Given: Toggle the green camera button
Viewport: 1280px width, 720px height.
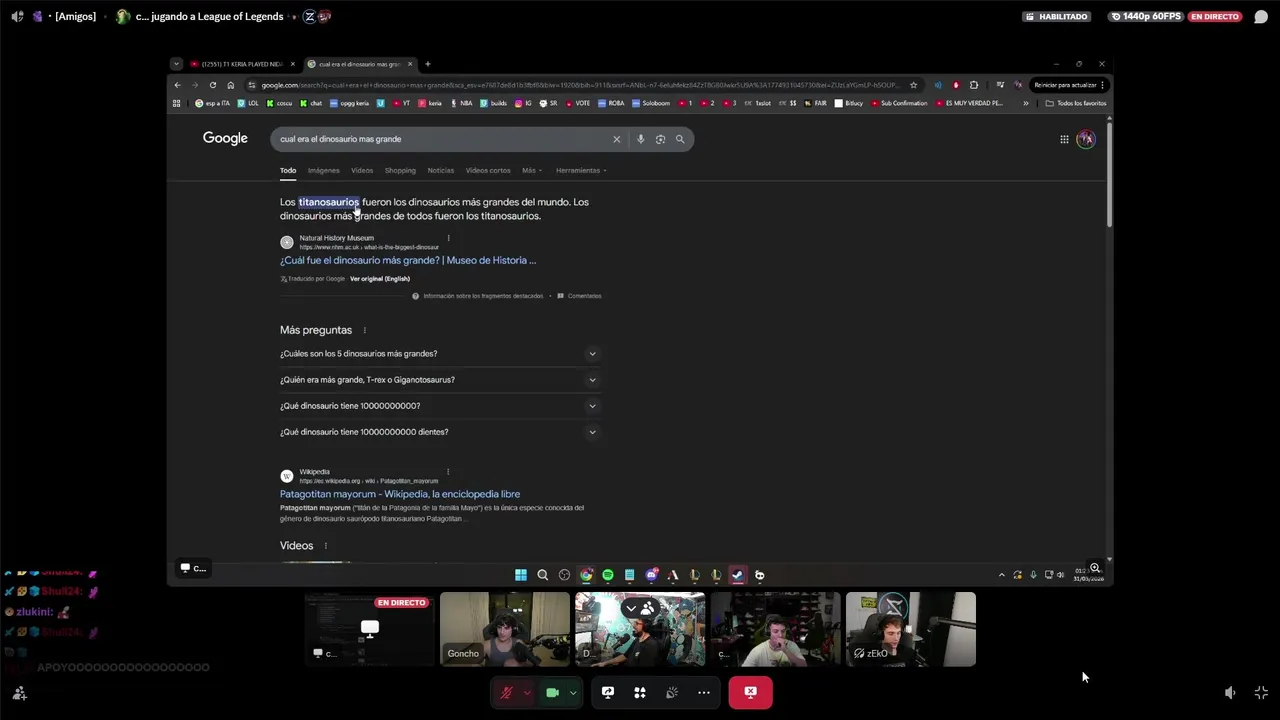Looking at the screenshot, I should [552, 692].
